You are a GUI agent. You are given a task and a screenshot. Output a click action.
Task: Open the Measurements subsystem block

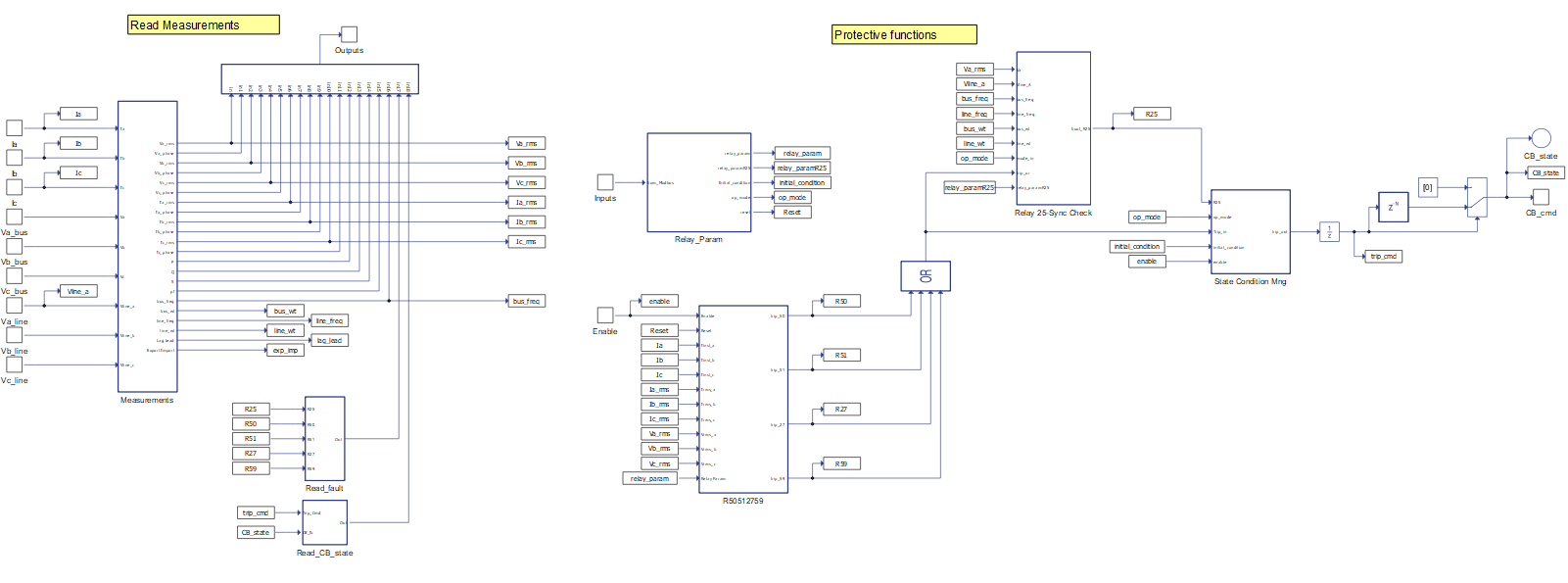tap(147, 246)
